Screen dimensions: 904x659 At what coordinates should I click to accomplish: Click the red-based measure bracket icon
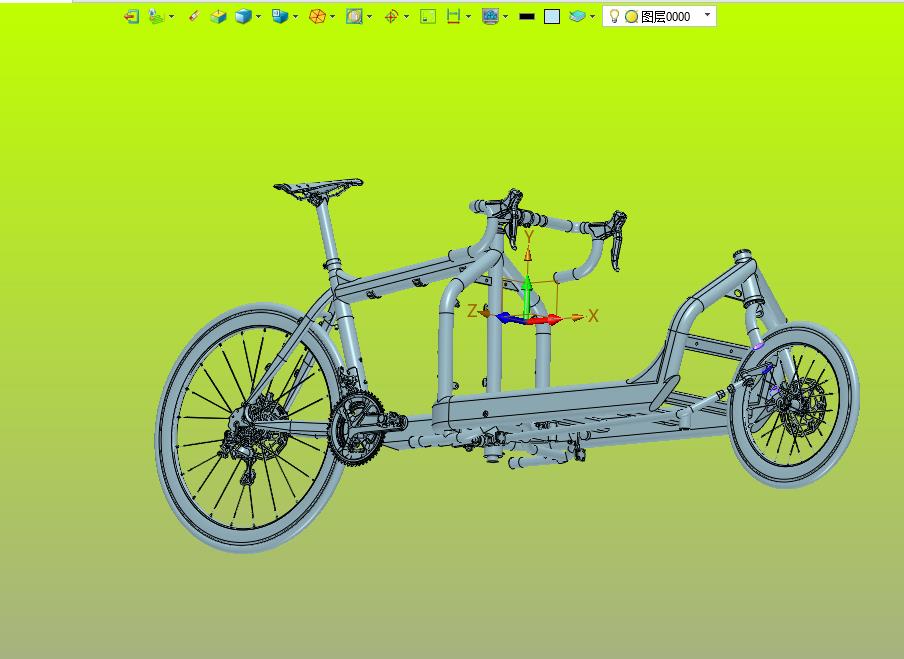(453, 16)
